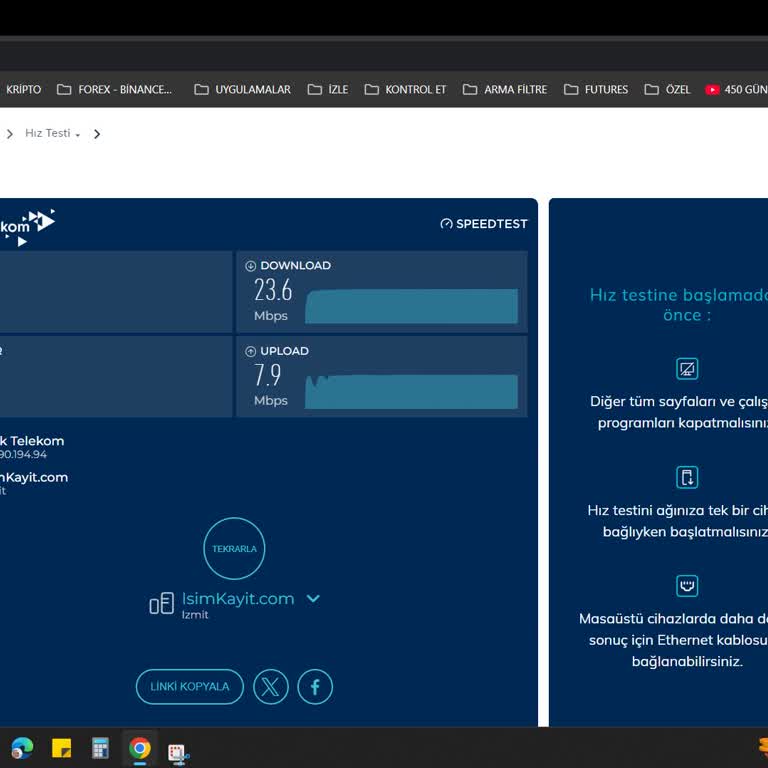
Task: Click the LİNKİ KOPYALA button
Action: [x=190, y=687]
